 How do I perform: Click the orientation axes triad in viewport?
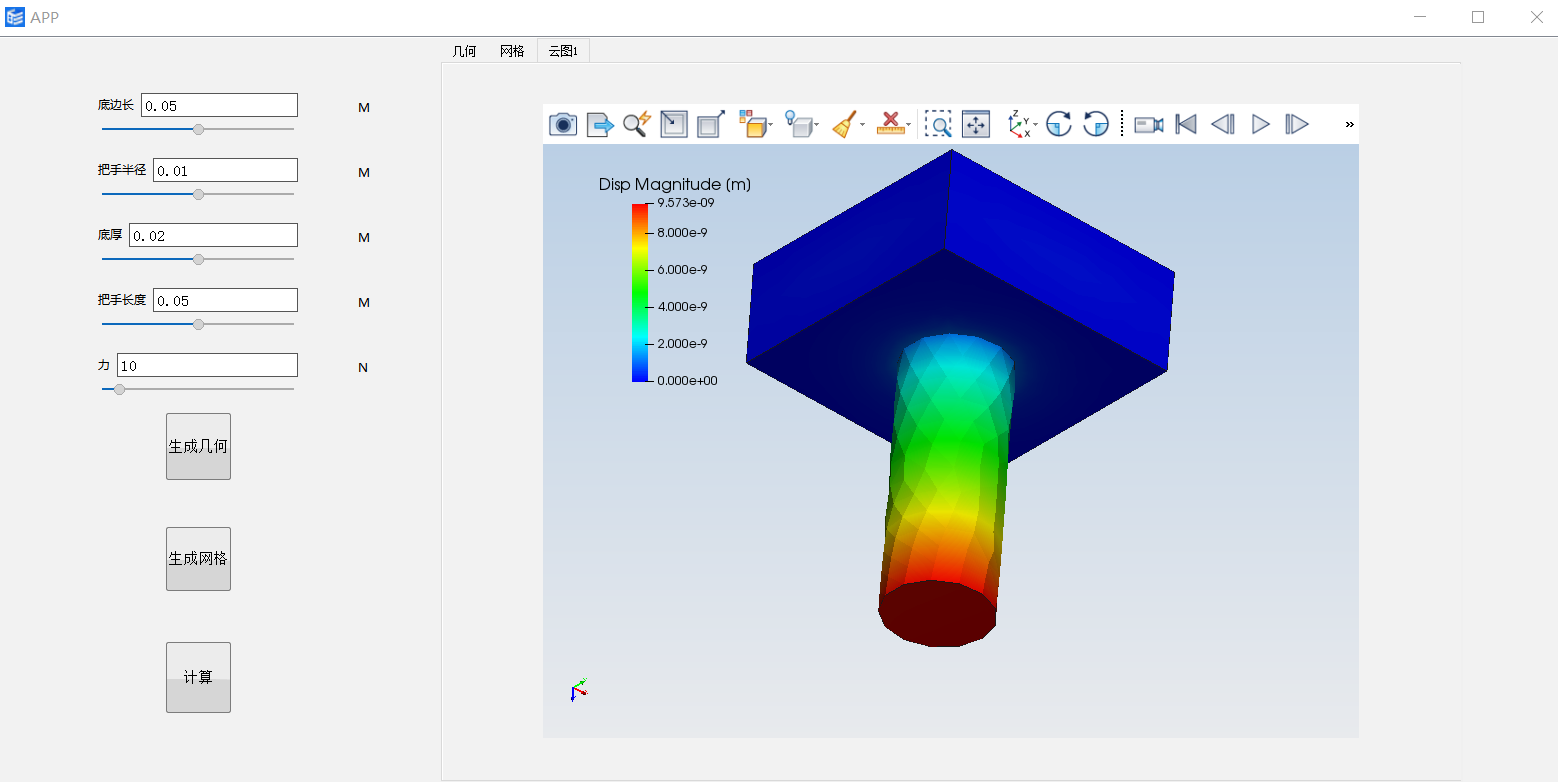click(x=578, y=689)
